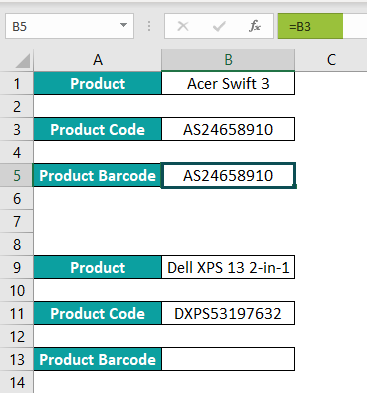Image resolution: width=367 pixels, height=393 pixels.
Task: Select row 12 header
Action: [17, 336]
